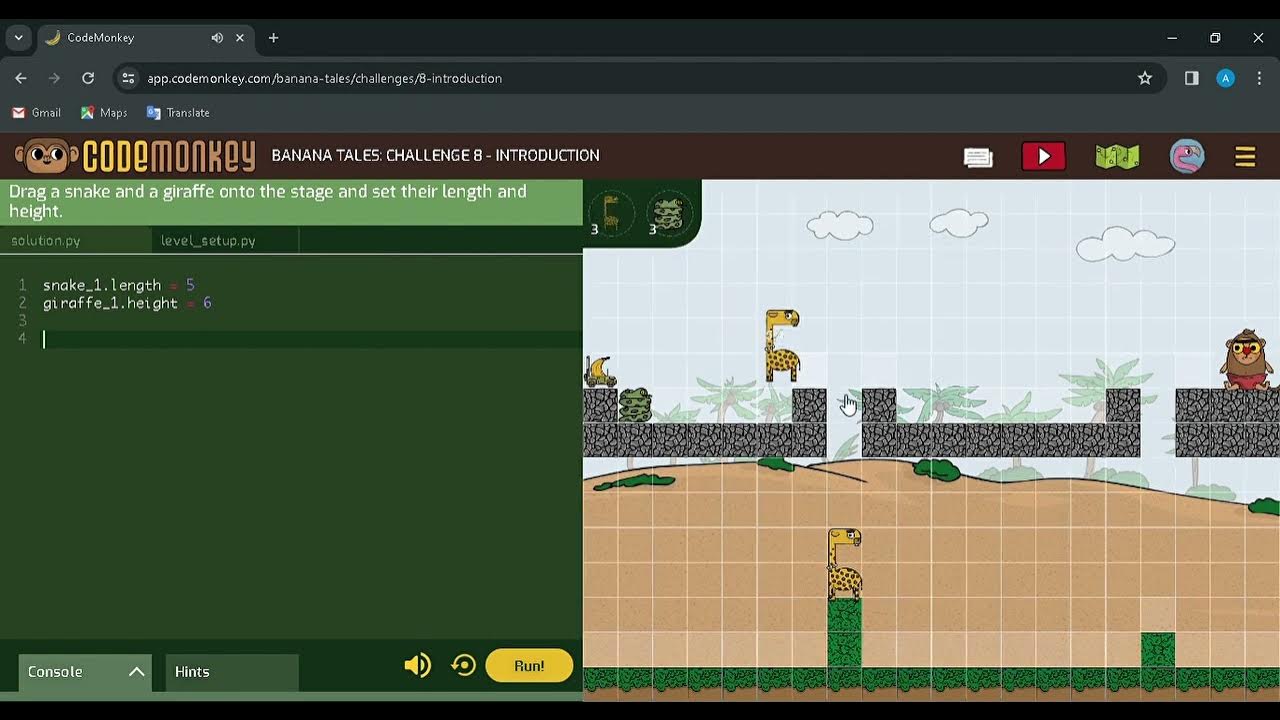Open the Translate bookmark
The image size is (1280, 720).
178,113
